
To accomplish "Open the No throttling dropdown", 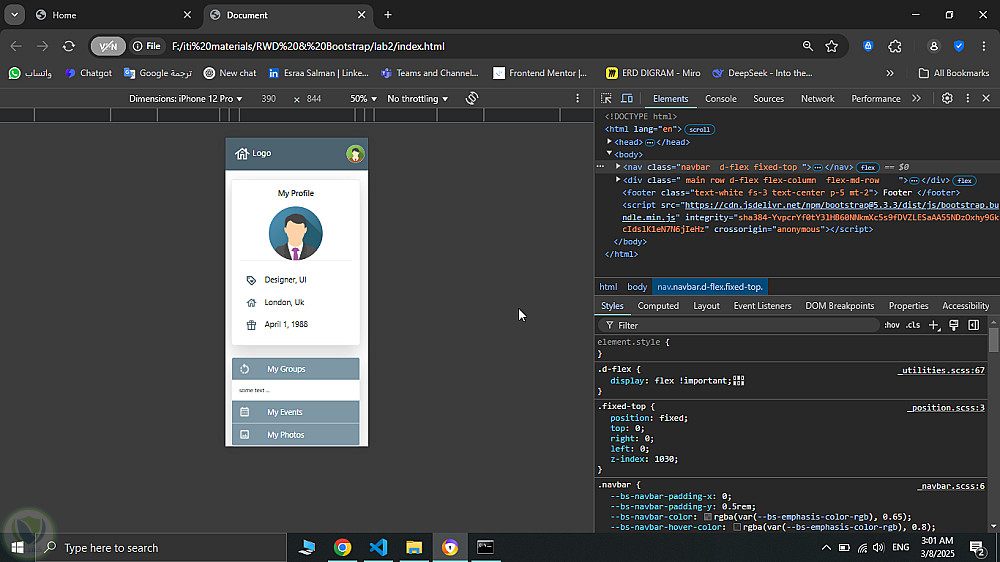I will click(x=418, y=98).
